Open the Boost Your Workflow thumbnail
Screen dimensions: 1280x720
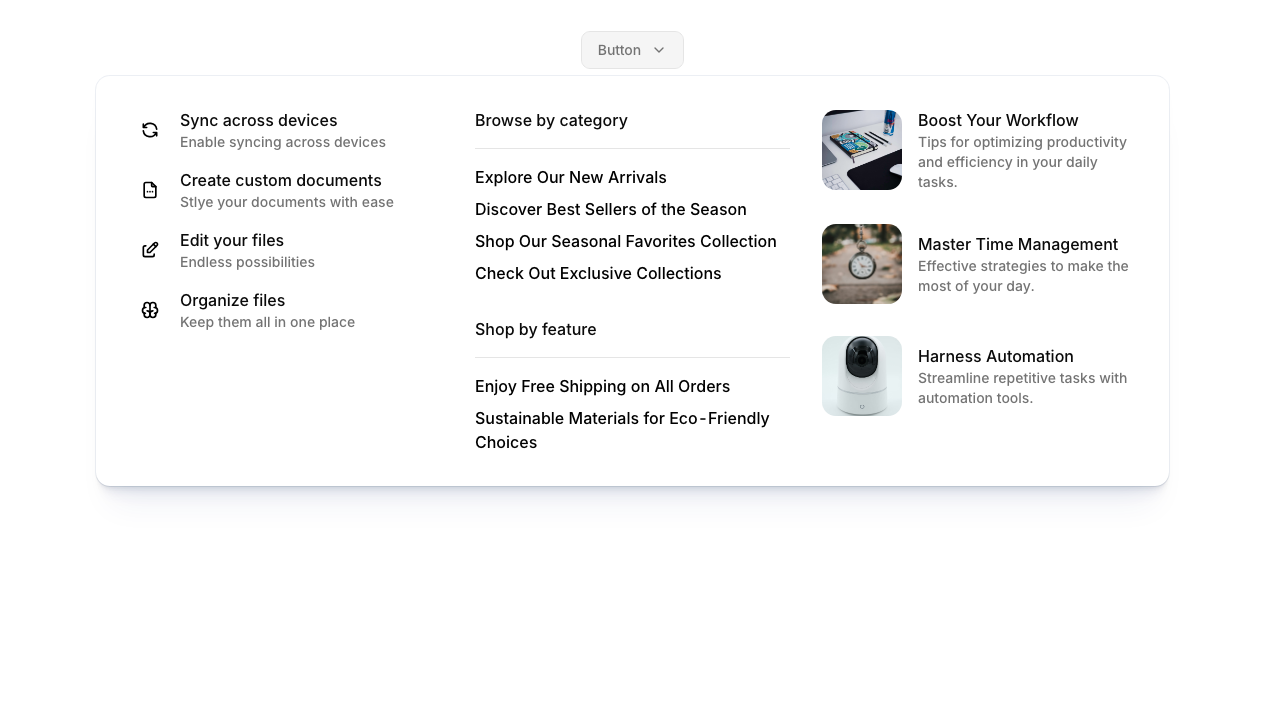coord(862,150)
